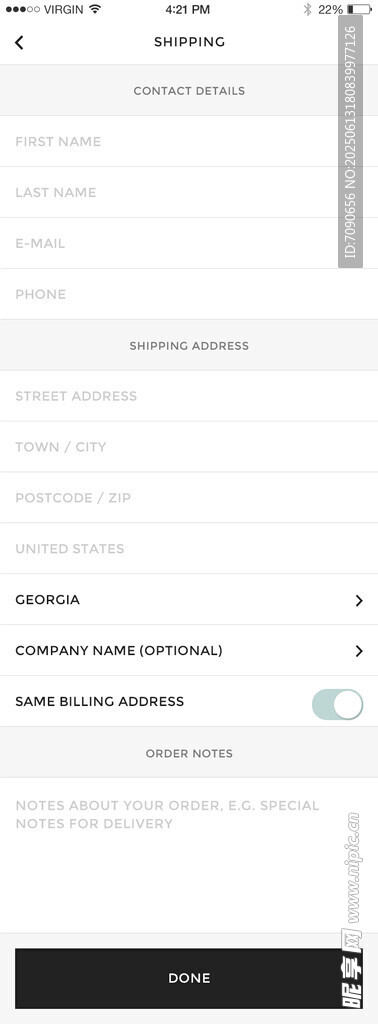
Task: Tap the back arrow icon
Action: [x=19, y=42]
